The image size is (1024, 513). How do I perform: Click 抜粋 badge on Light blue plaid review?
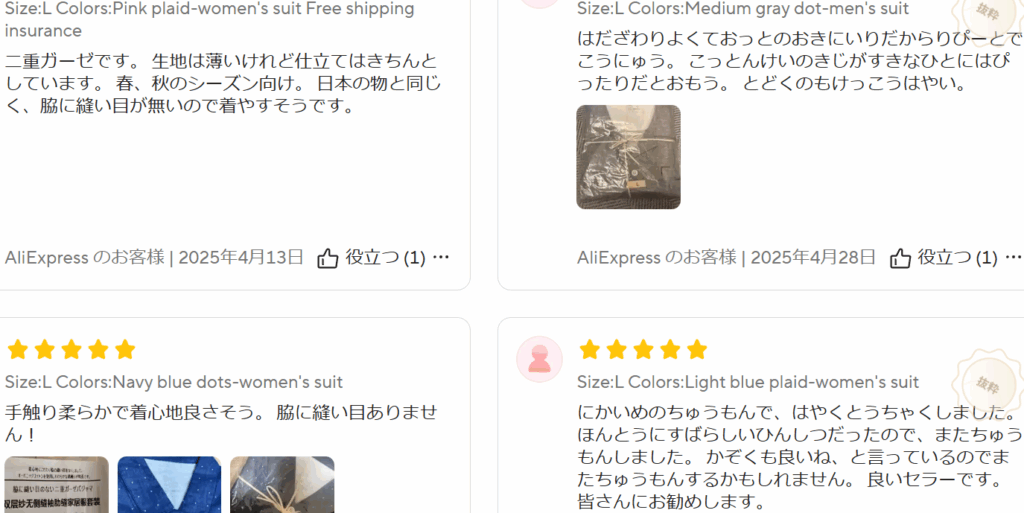(x=987, y=385)
